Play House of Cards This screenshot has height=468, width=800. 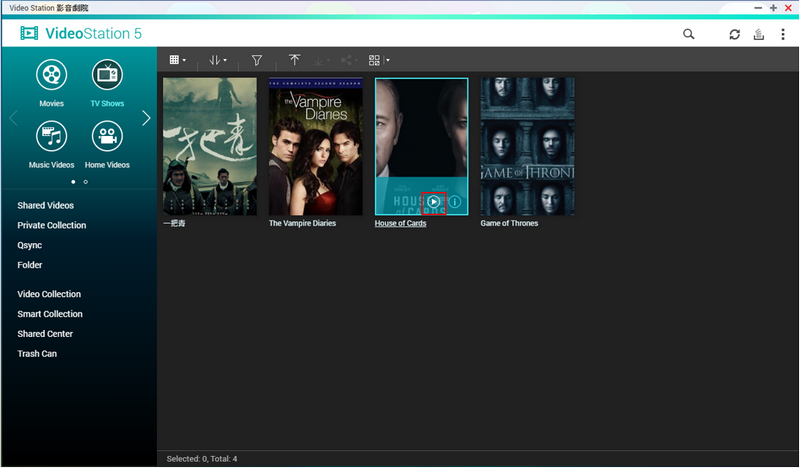434,202
